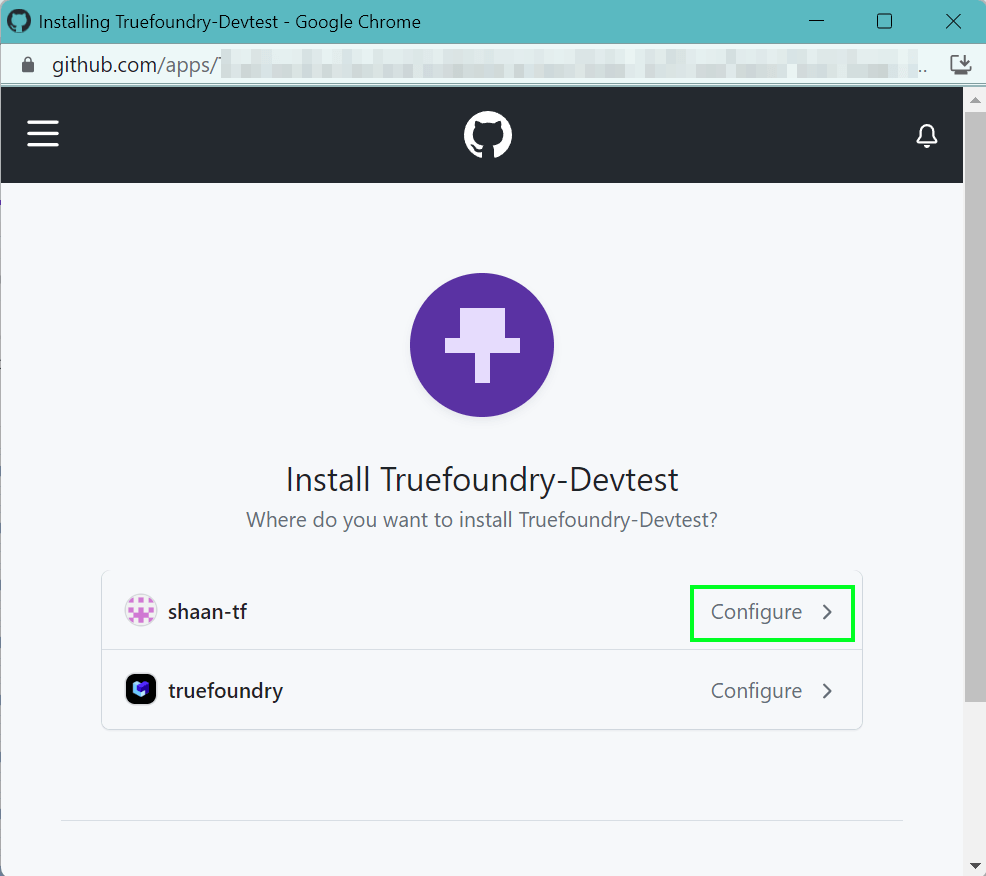Click the scrollbar down arrow
This screenshot has height=876, width=986.
(975, 866)
